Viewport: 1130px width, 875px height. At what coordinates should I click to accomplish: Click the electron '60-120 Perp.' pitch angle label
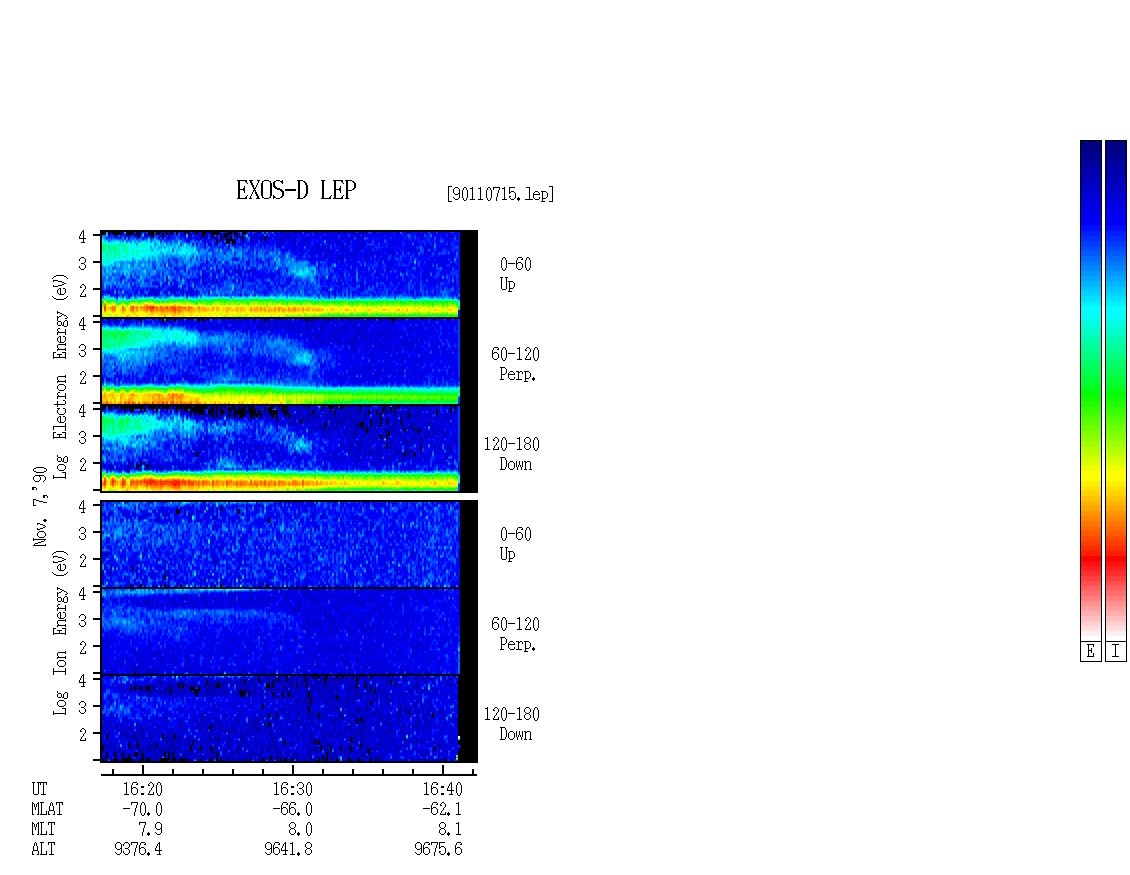(515, 364)
